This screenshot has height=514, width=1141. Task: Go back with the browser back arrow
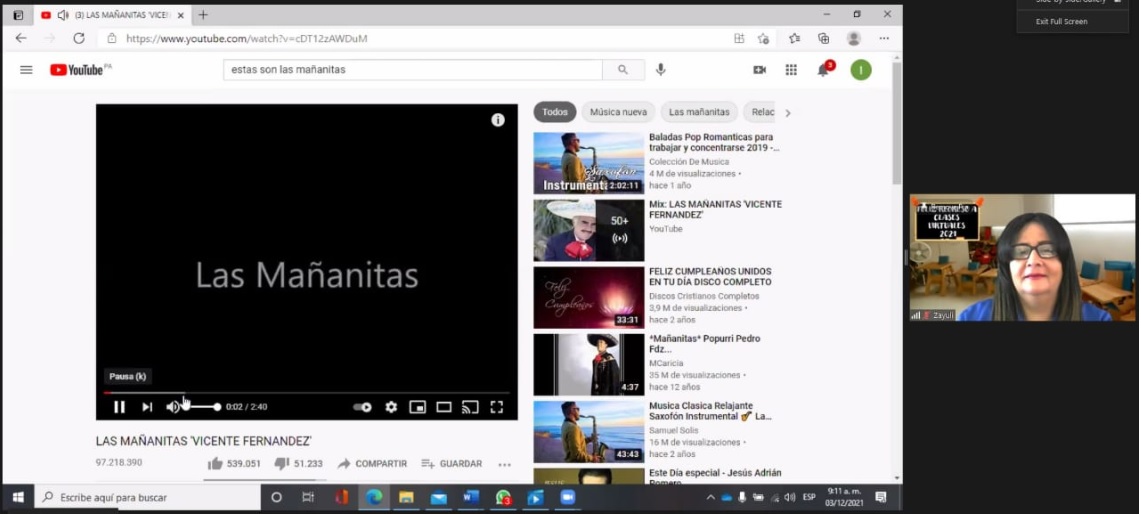tap(21, 39)
